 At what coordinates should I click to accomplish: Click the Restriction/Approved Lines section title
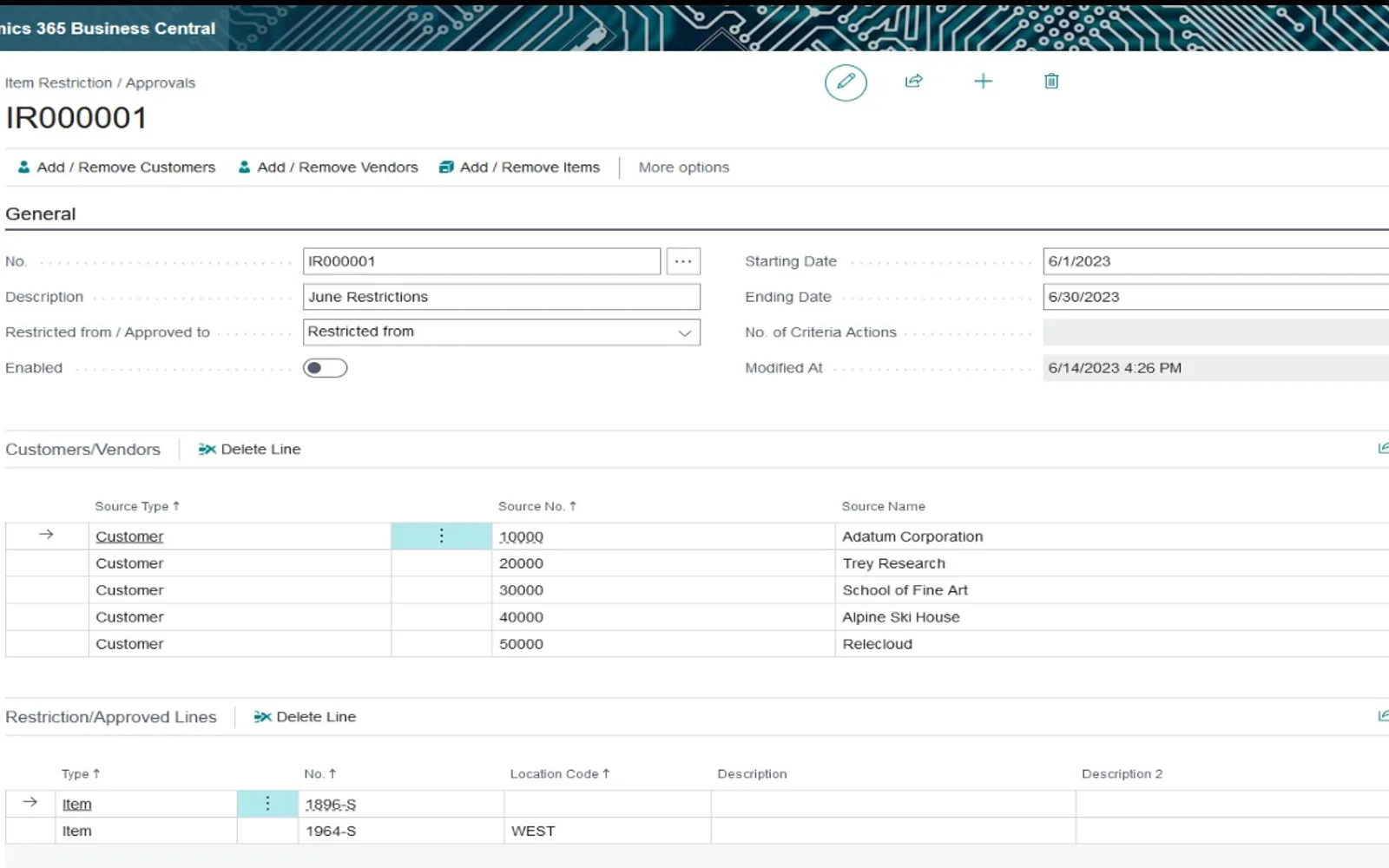(111, 717)
